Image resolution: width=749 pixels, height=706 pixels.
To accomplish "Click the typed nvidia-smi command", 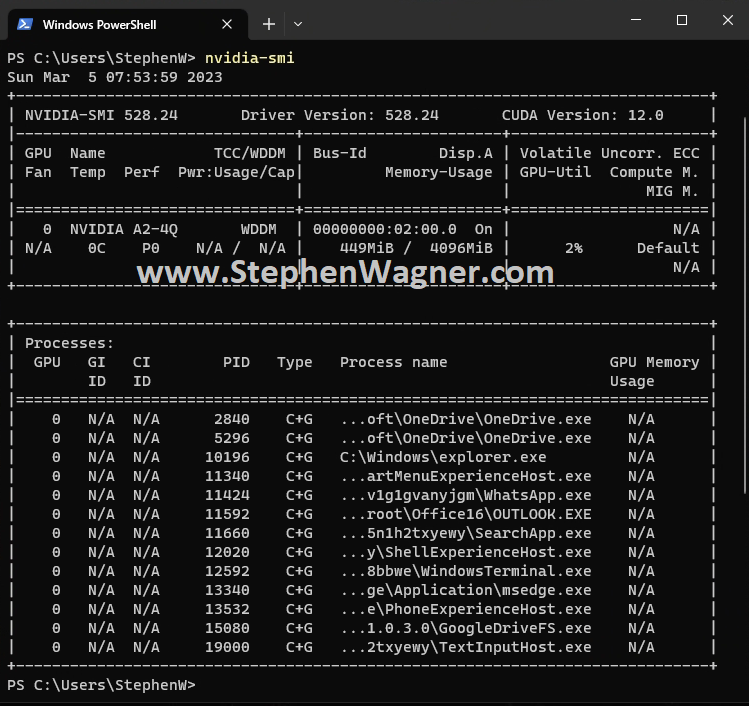I will (249, 58).
